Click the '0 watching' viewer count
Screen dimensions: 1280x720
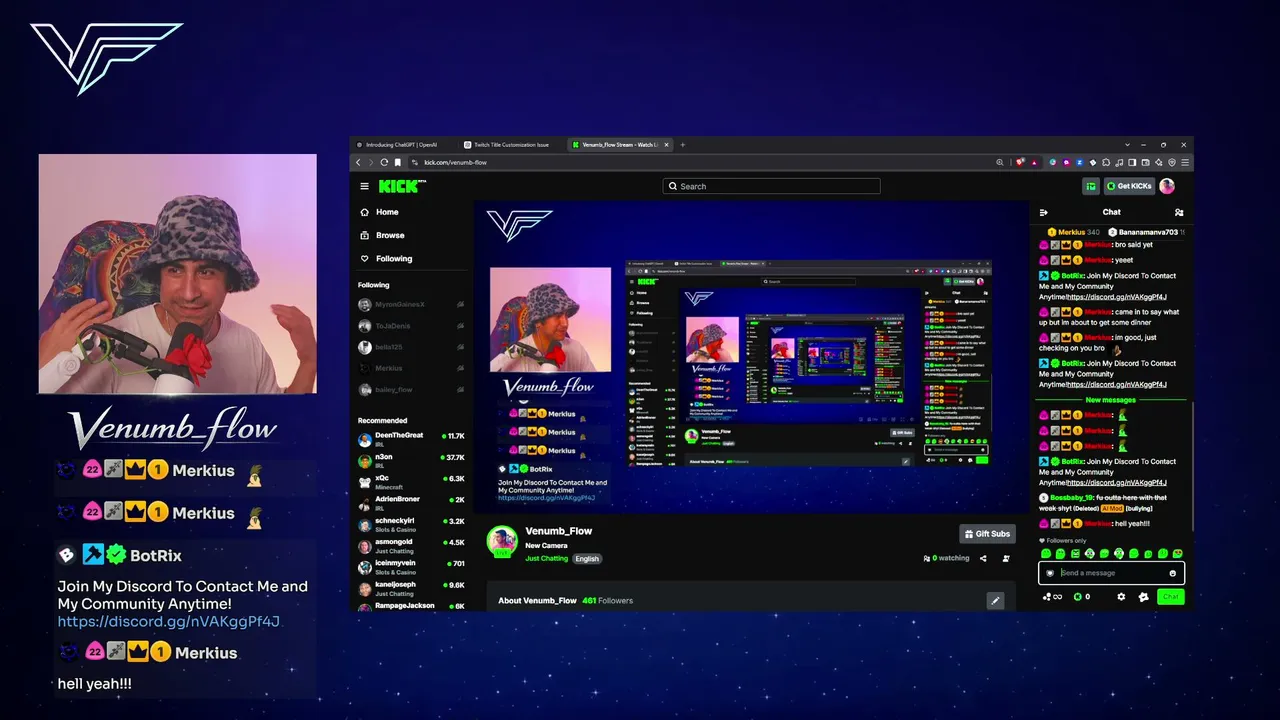coord(947,558)
